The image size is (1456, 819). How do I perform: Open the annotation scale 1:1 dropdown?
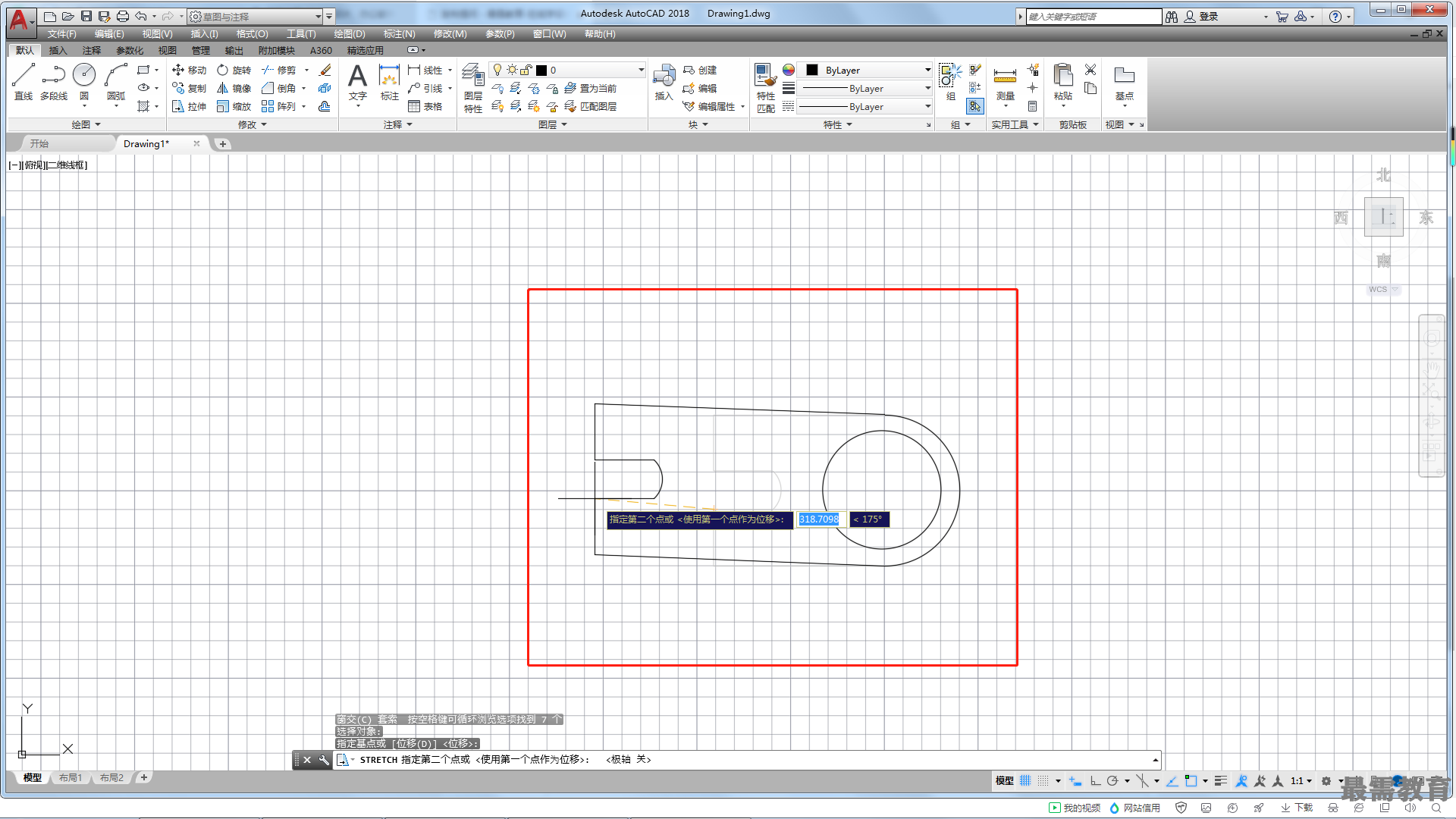point(1301,780)
